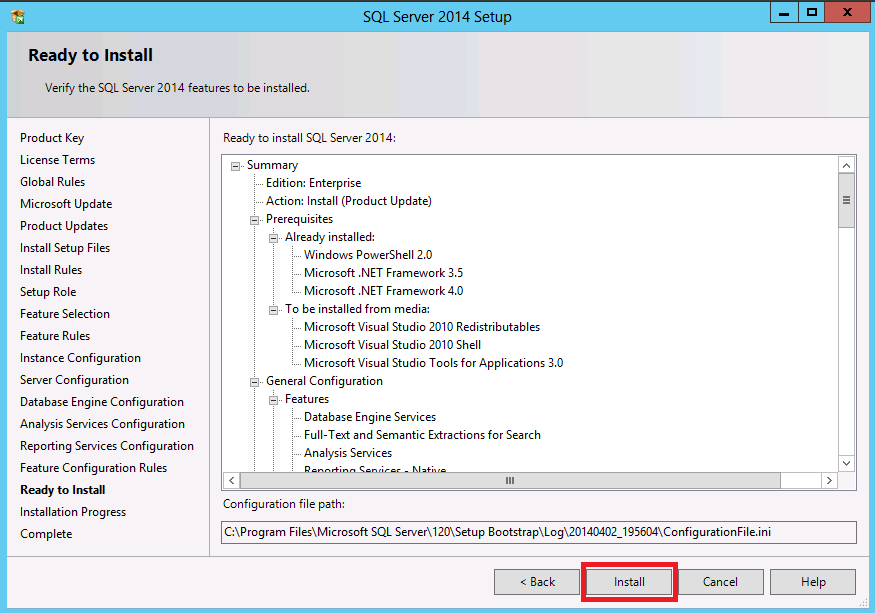The height and width of the screenshot is (613, 875).
Task: Select Reporting Services Configuration step
Action: click(x=107, y=446)
